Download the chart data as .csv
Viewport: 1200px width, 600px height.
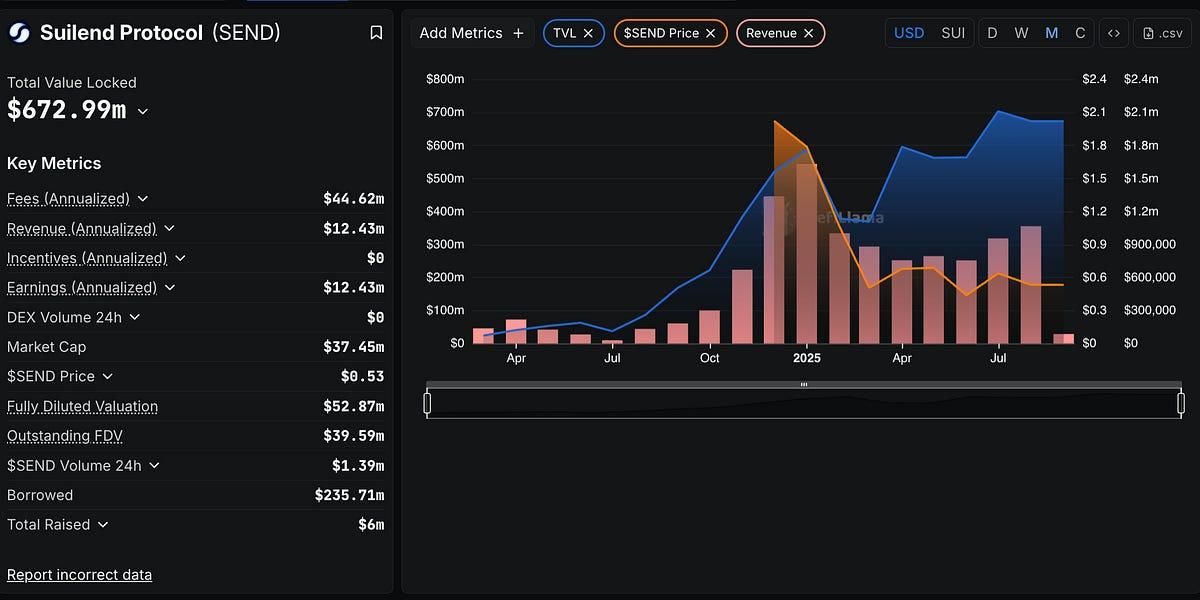1162,33
